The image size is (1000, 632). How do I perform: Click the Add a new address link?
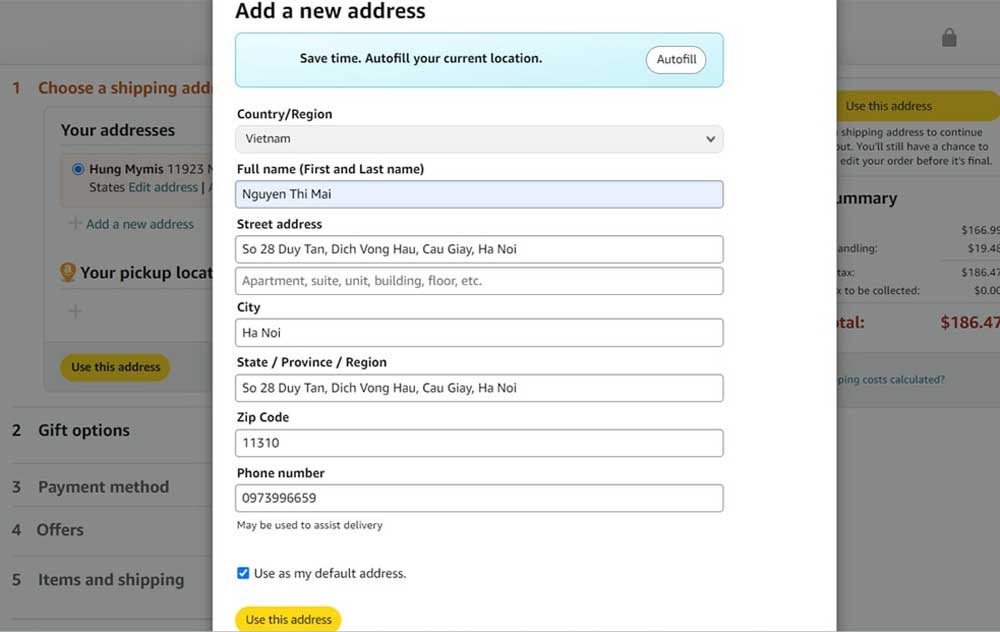tap(140, 224)
